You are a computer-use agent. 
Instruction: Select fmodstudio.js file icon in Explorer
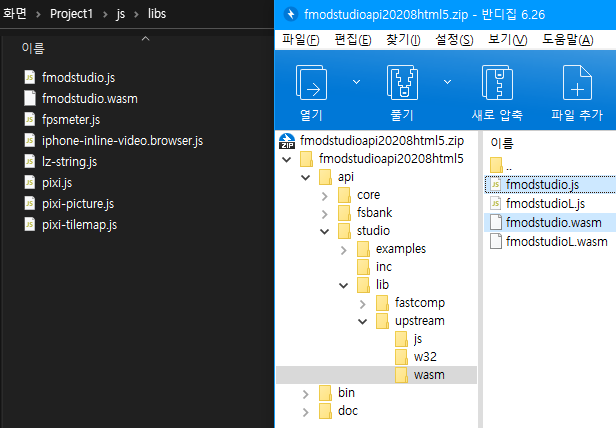tap(30, 77)
